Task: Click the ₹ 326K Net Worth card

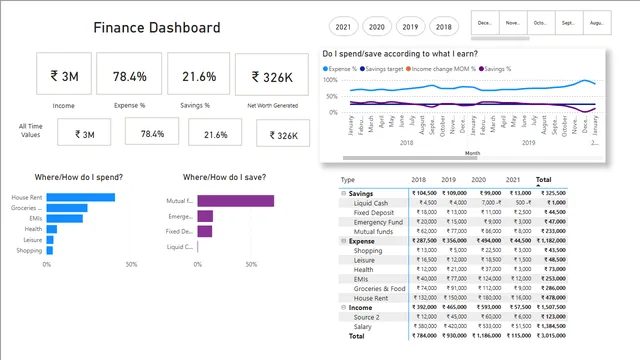Action: click(272, 74)
